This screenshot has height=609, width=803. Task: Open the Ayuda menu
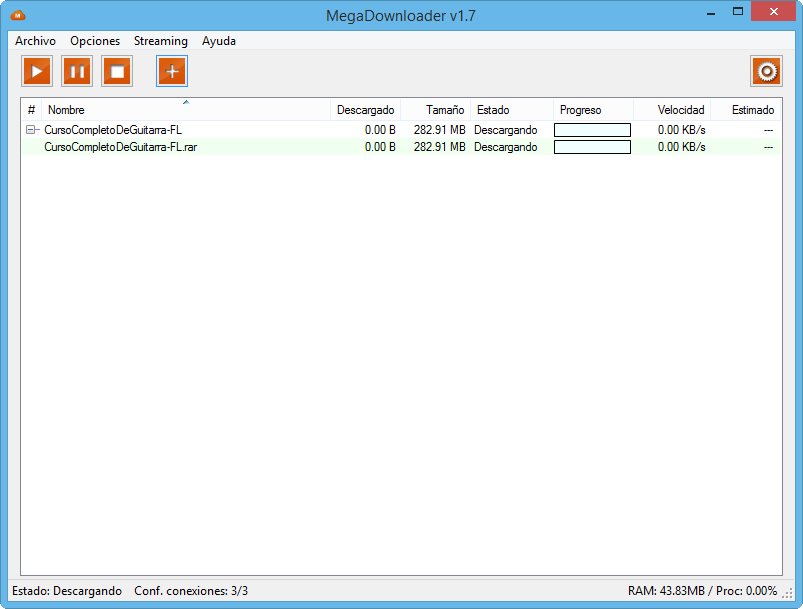pos(219,40)
